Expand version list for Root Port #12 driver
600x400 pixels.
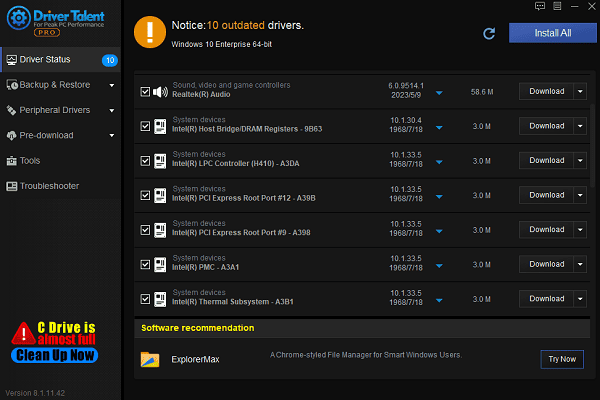[x=439, y=196]
